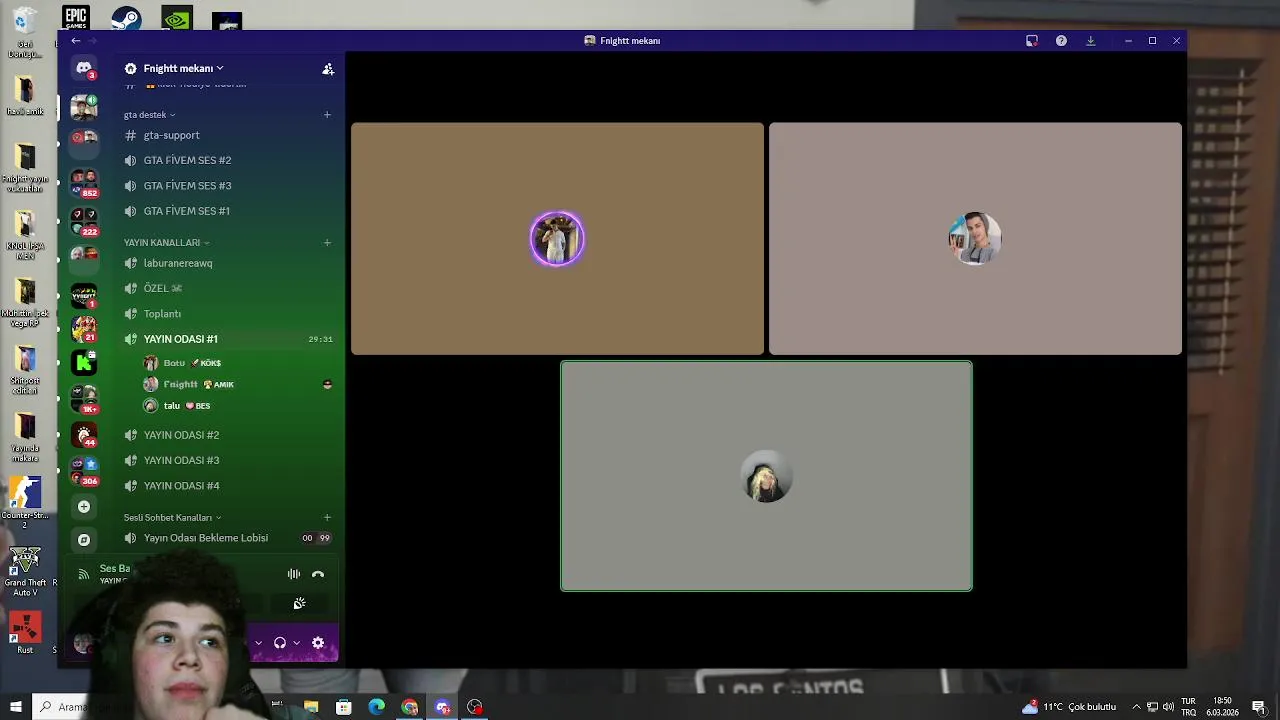Join YAYIN ODASI #3 voice channel
Viewport: 1280px width, 720px height.
coord(228,460)
